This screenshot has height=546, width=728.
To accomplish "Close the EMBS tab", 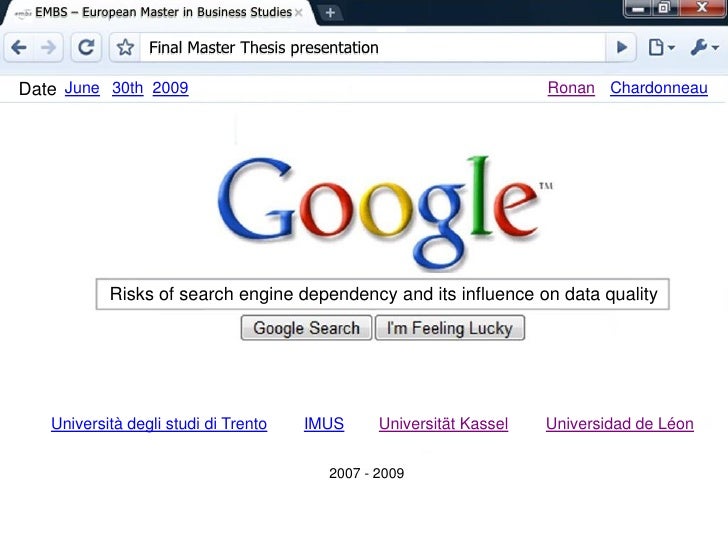I will pyautogui.click(x=299, y=13).
